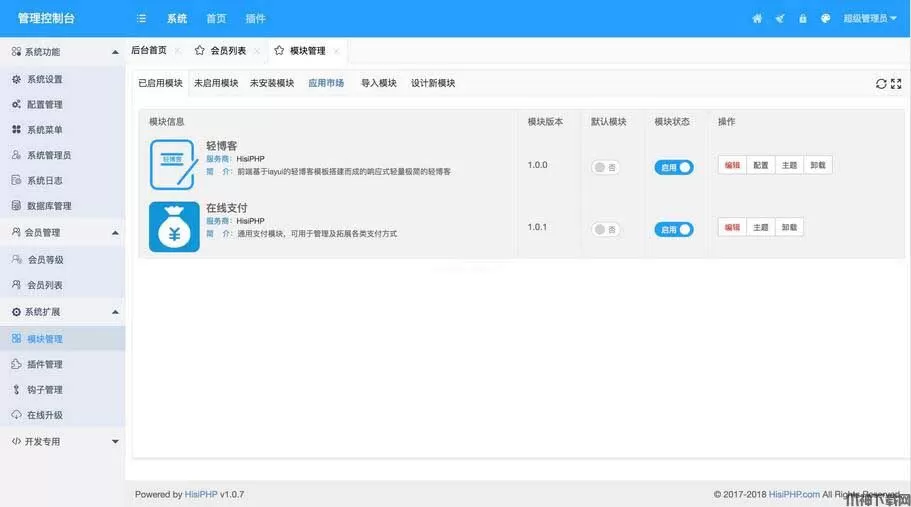
Task: Open 钩子管理 in sidebar
Action: click(62, 390)
